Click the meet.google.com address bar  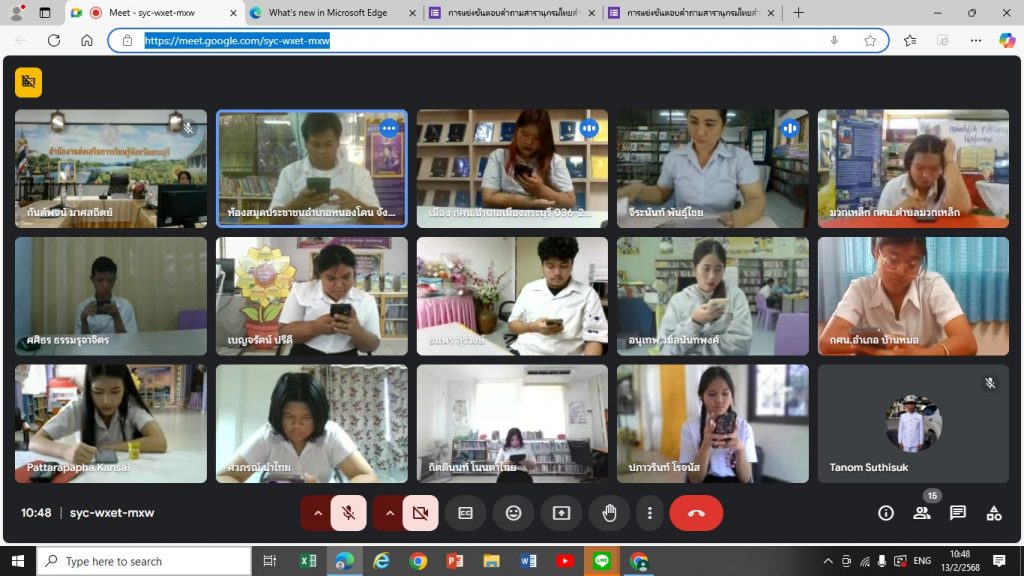coord(480,41)
